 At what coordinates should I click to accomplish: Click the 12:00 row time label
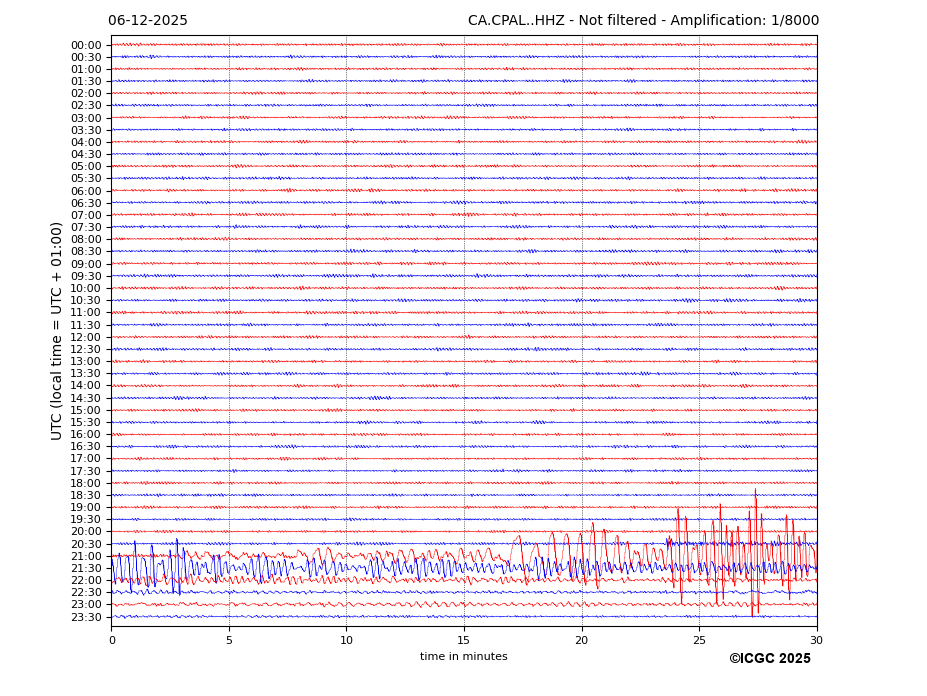tap(86, 337)
